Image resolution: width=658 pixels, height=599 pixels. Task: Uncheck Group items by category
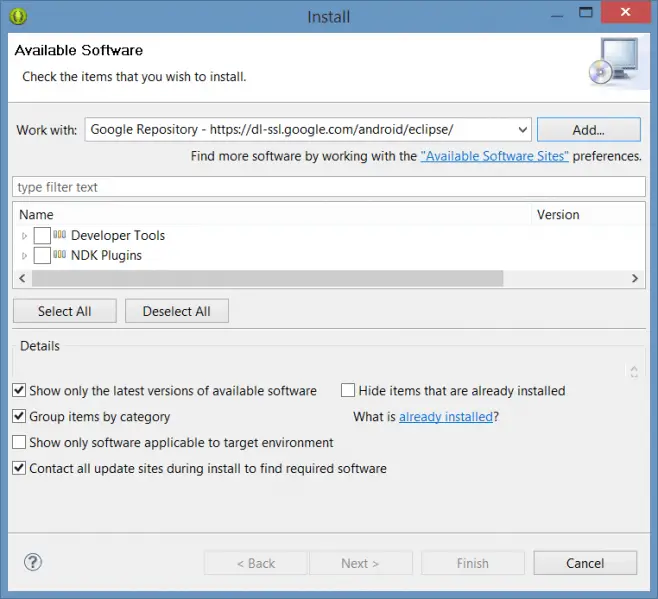point(20,417)
